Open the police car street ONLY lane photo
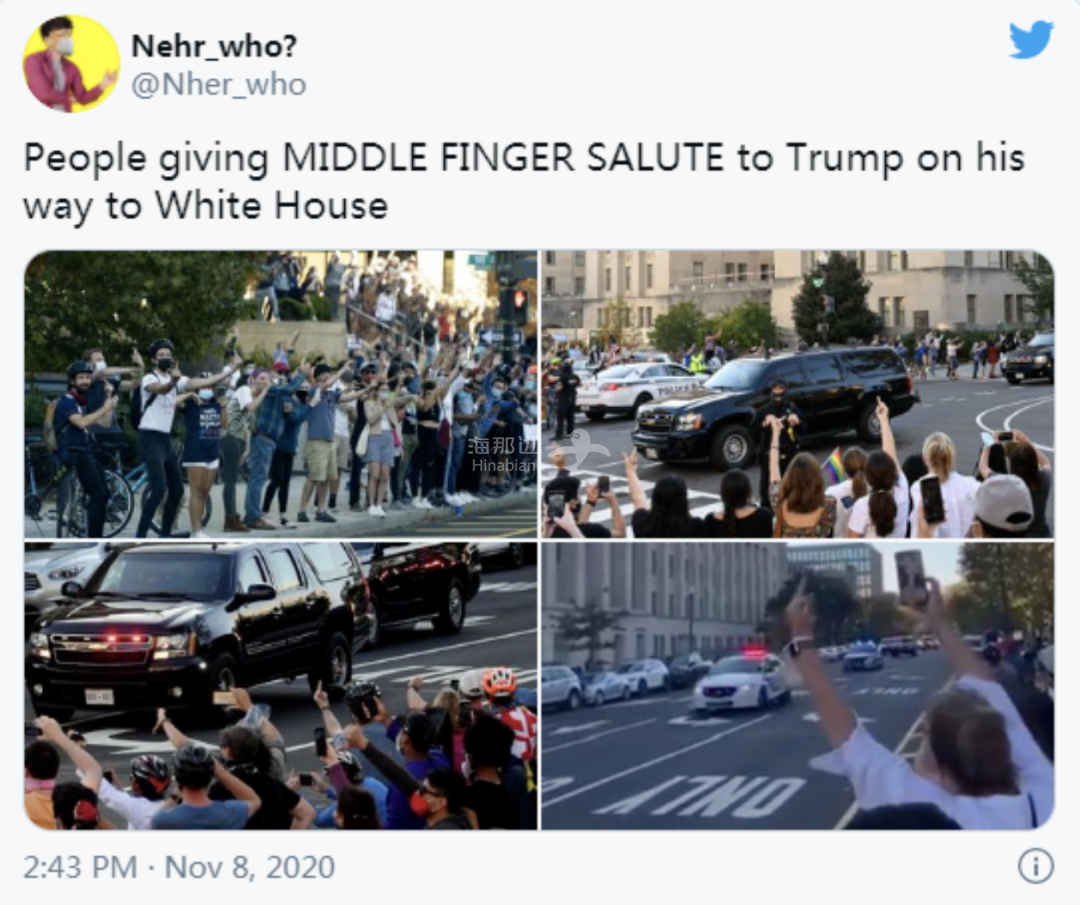The width and height of the screenshot is (1080, 905). (x=798, y=686)
